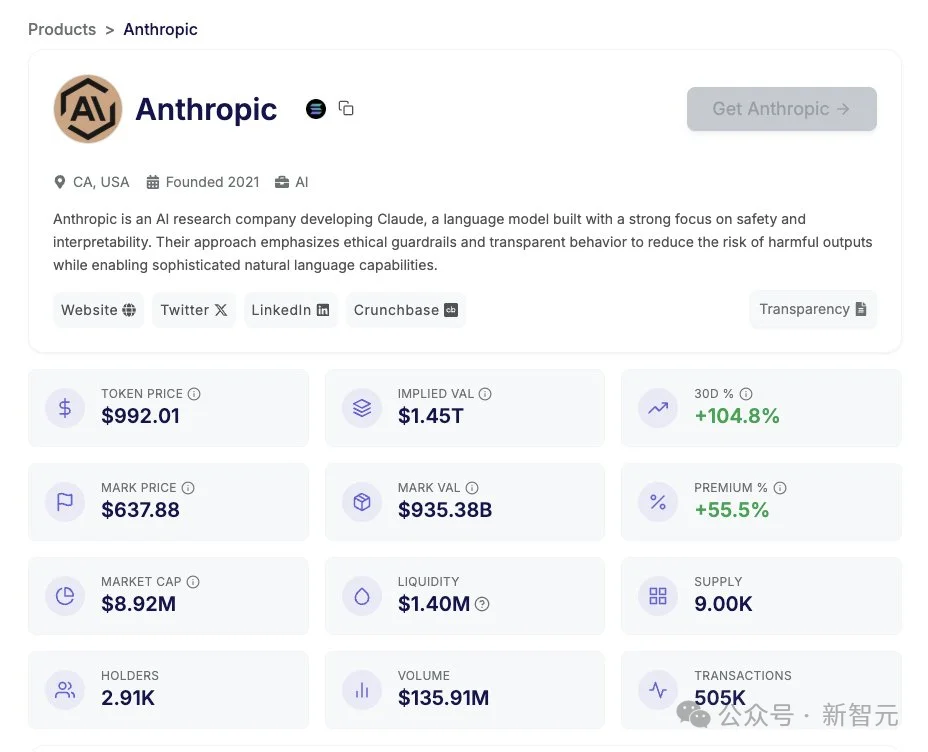Click the Liquidity droplet icon

[x=361, y=595]
